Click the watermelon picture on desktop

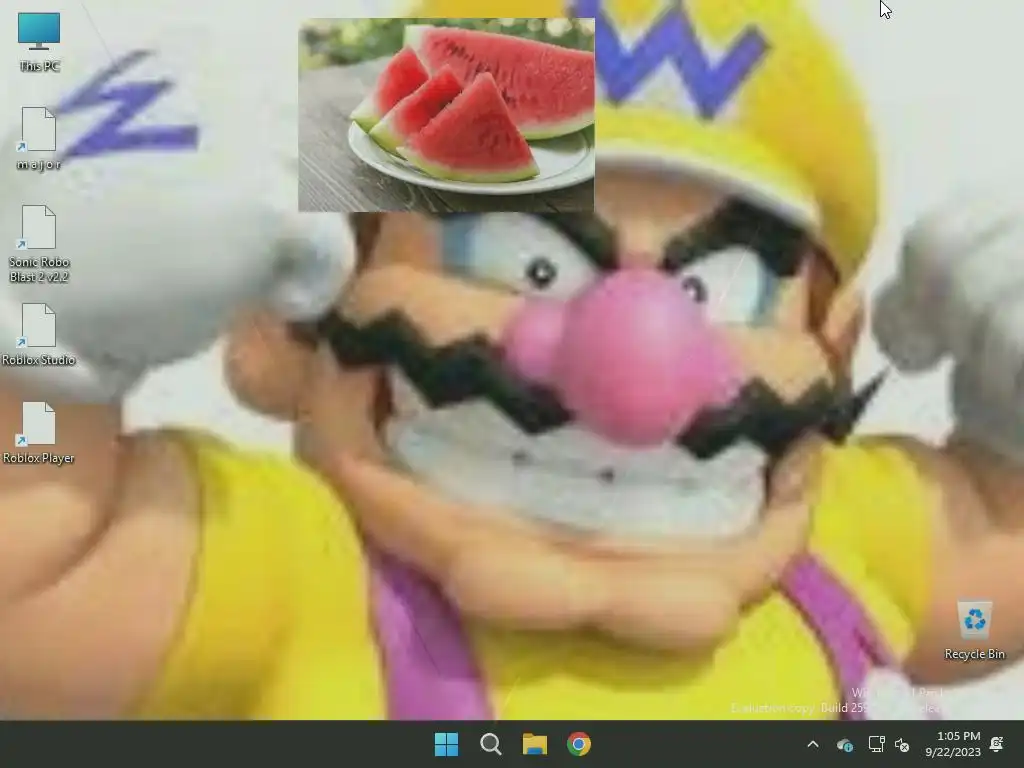point(447,115)
